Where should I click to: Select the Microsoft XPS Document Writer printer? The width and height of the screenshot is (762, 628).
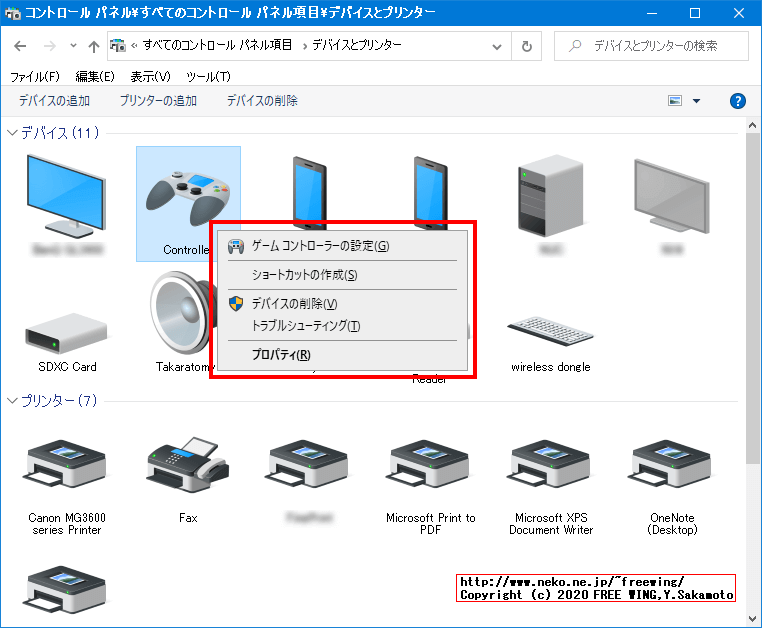[551, 464]
